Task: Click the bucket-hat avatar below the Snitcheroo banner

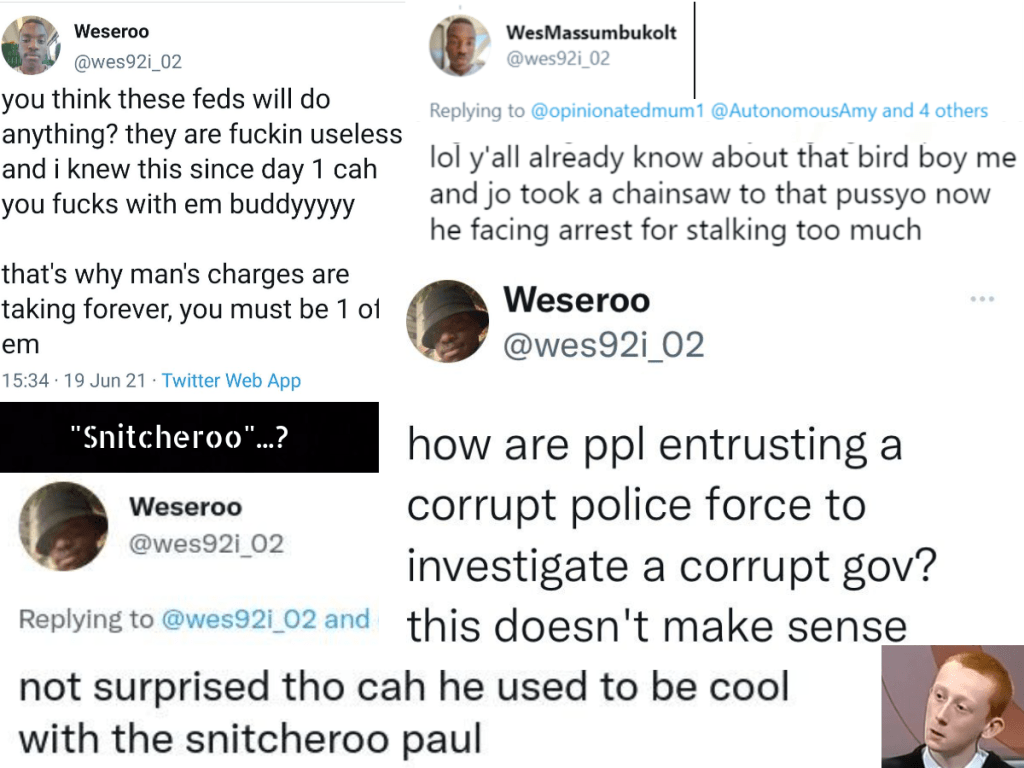Action: tap(65, 524)
